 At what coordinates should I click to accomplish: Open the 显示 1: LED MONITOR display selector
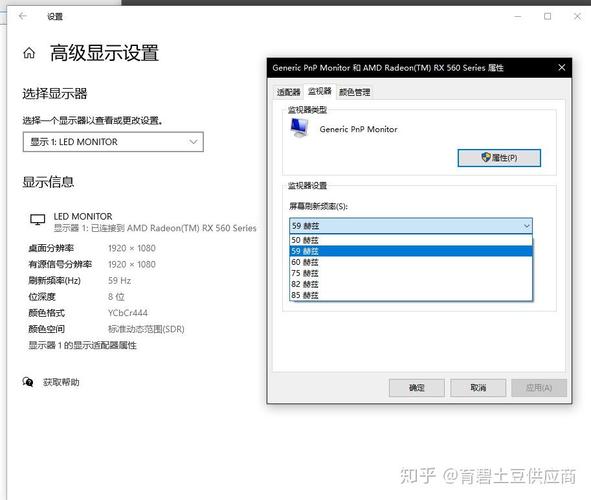(113, 142)
